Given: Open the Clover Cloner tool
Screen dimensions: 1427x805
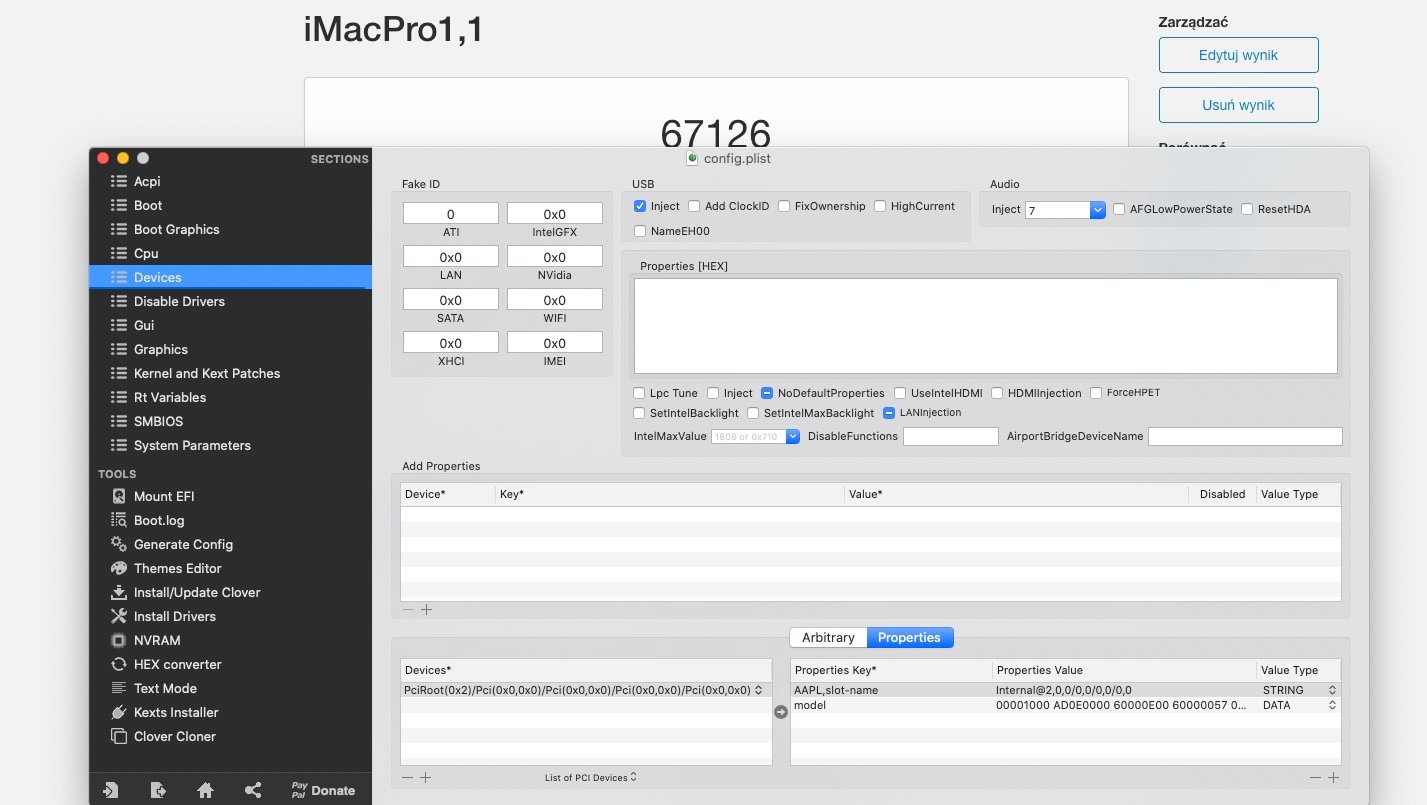Looking at the screenshot, I should 174,737.
